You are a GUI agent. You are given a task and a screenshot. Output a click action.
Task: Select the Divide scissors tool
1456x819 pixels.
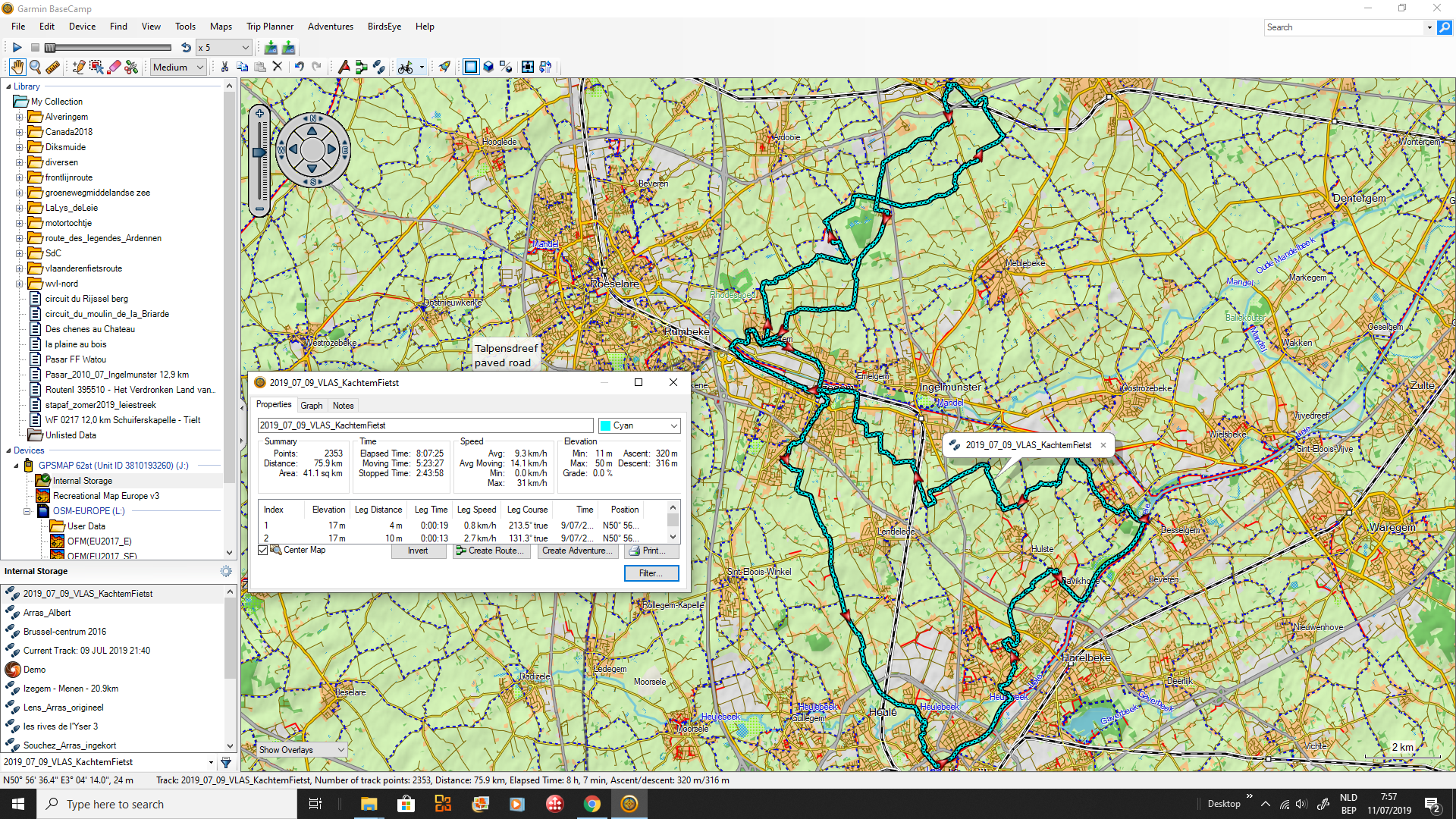tap(131, 67)
